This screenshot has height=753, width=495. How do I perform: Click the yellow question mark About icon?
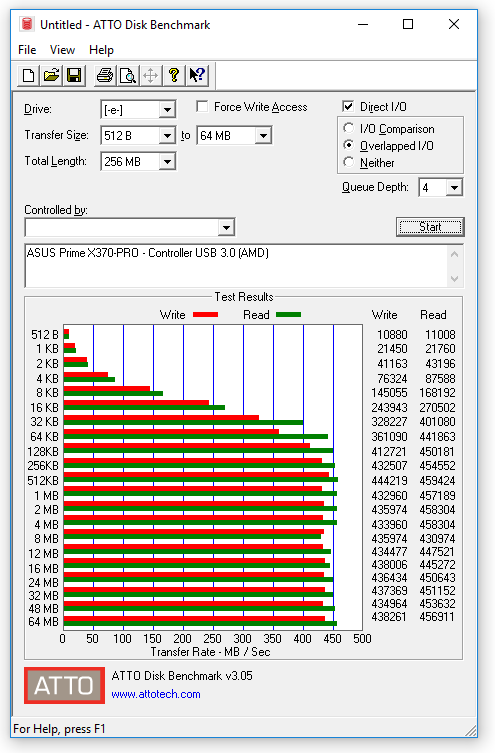(x=174, y=75)
